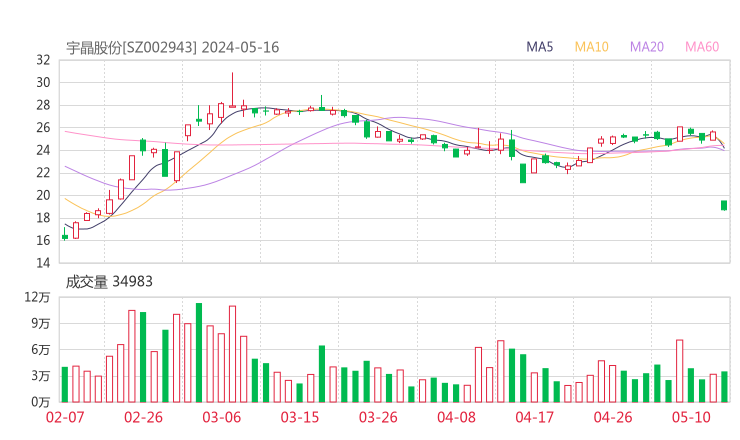Click the 成交量 34983 volume label
This screenshot has height=440, width=740.
click(x=109, y=282)
